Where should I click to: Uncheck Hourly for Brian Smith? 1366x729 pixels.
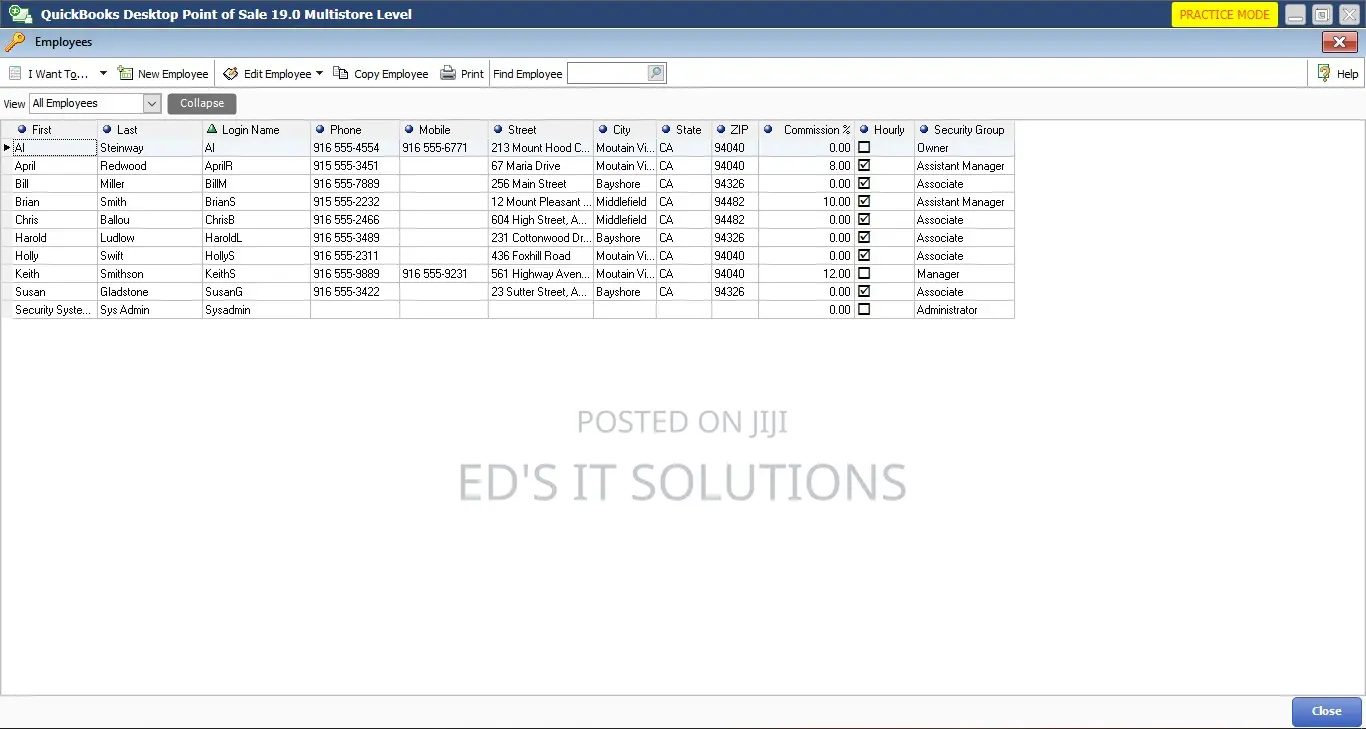click(864, 201)
